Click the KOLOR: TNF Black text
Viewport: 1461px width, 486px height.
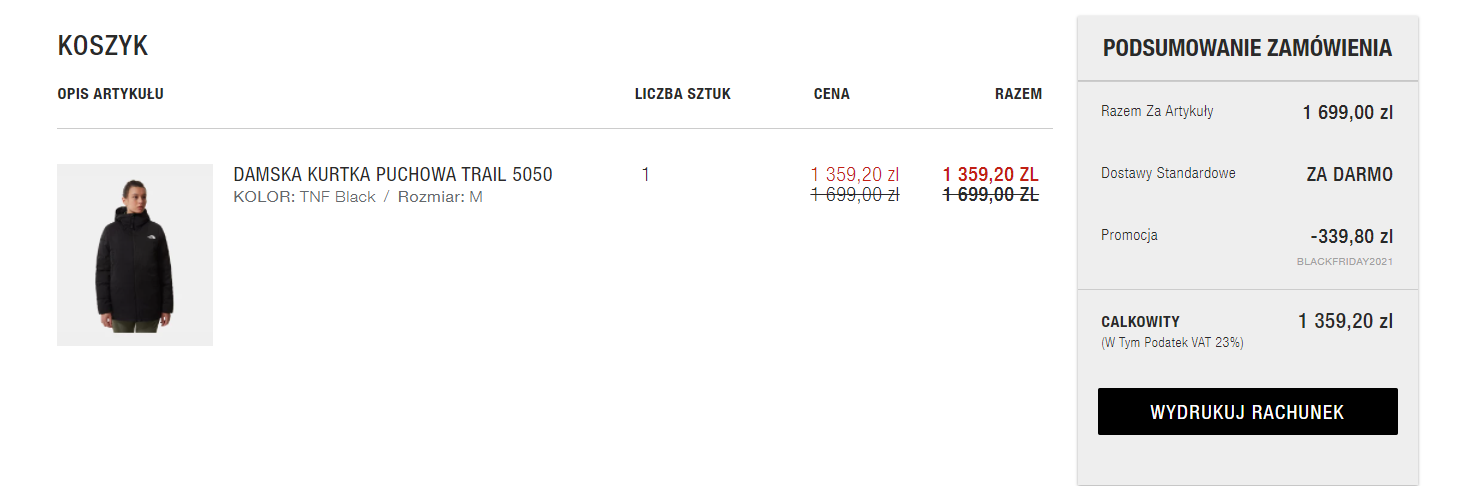click(304, 197)
